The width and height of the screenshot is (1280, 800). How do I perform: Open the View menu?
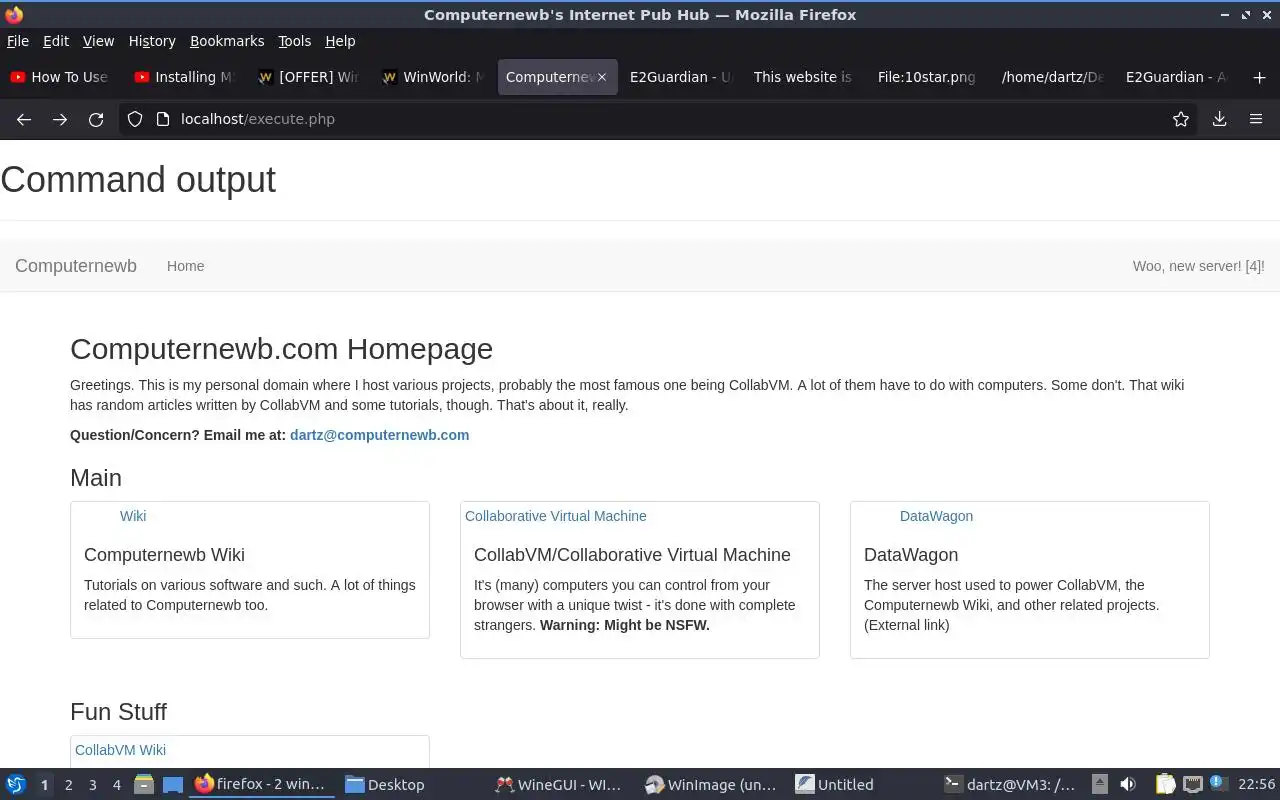[x=98, y=41]
